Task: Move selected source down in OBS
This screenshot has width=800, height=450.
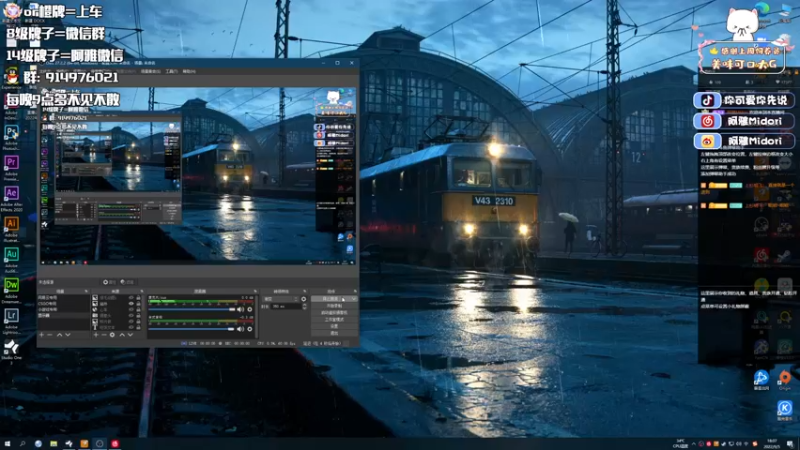Action: coord(130,335)
